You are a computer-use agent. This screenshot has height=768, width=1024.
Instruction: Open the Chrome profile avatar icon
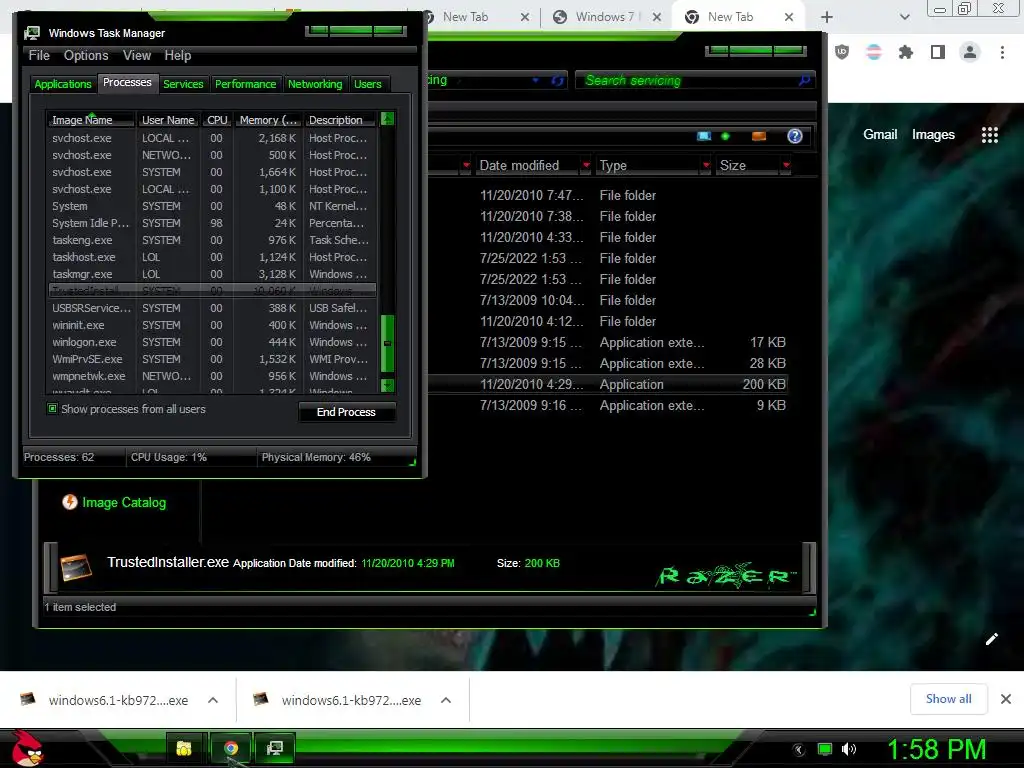click(x=970, y=52)
